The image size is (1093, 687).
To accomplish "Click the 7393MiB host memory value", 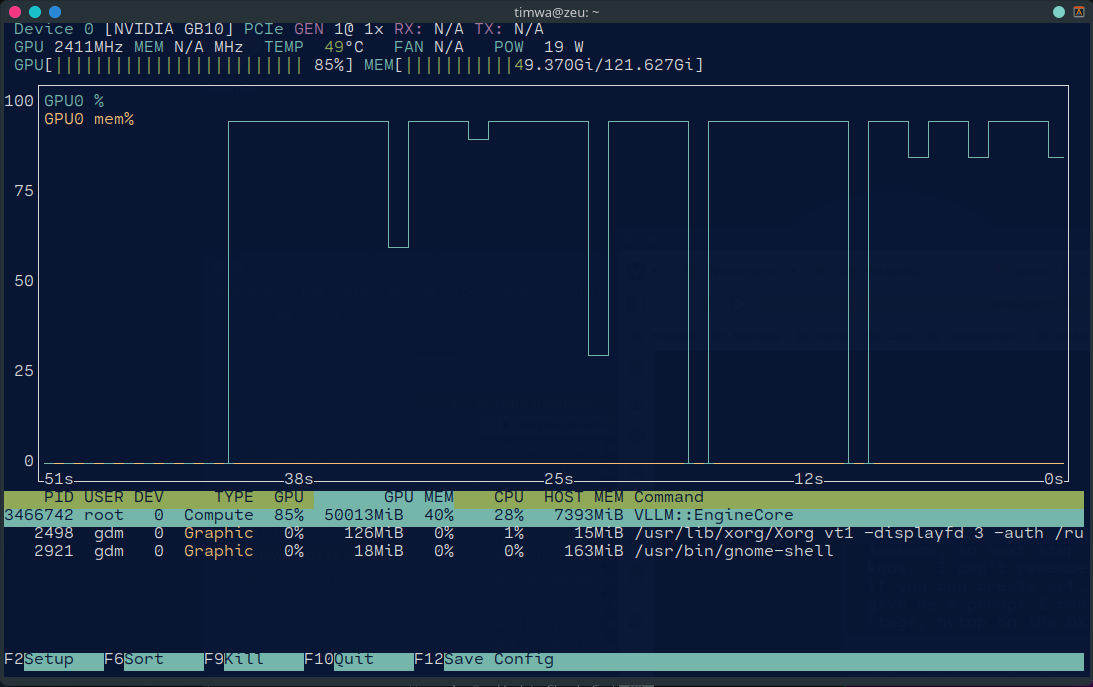I will 588,516.
